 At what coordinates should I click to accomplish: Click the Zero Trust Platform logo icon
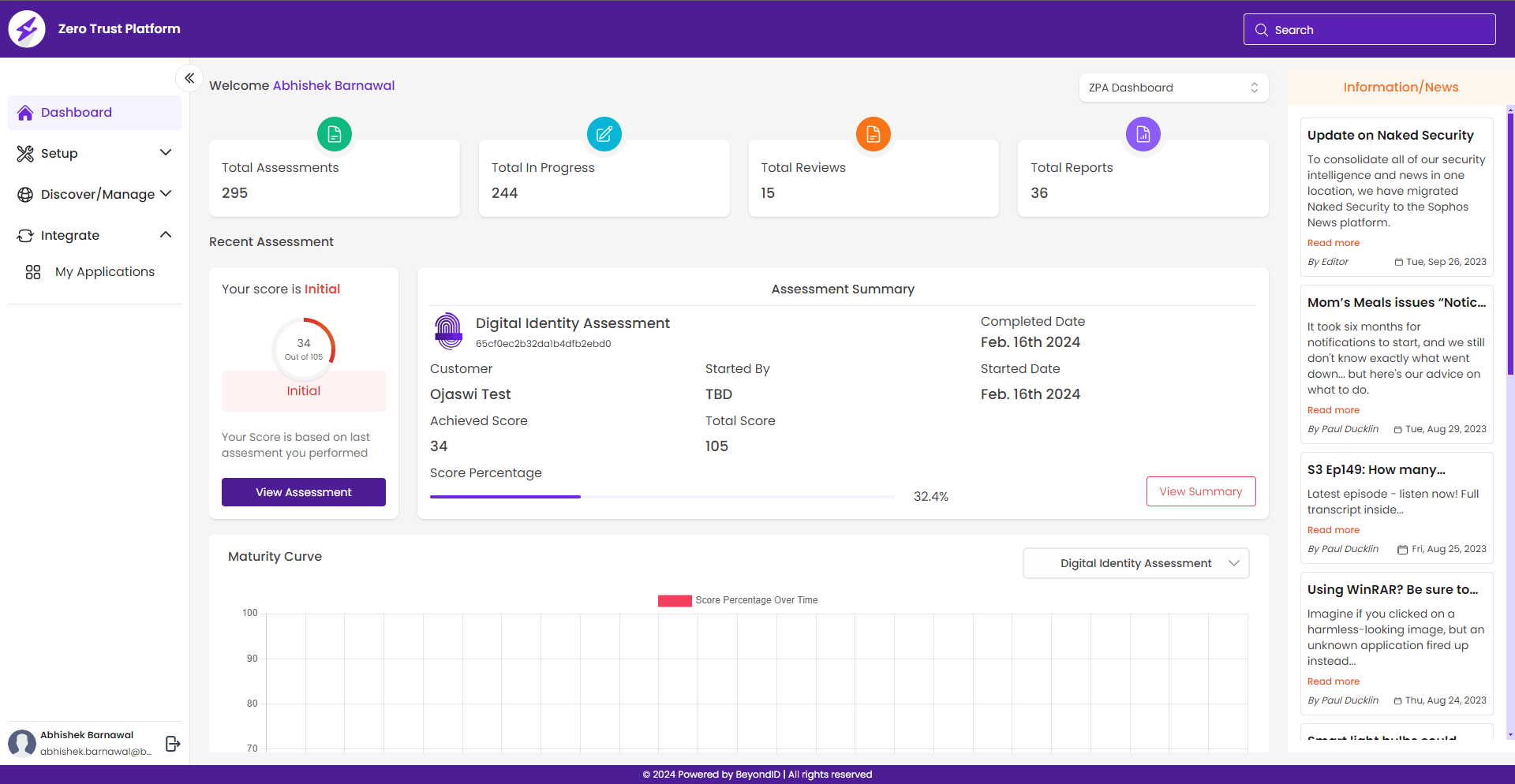tap(27, 29)
